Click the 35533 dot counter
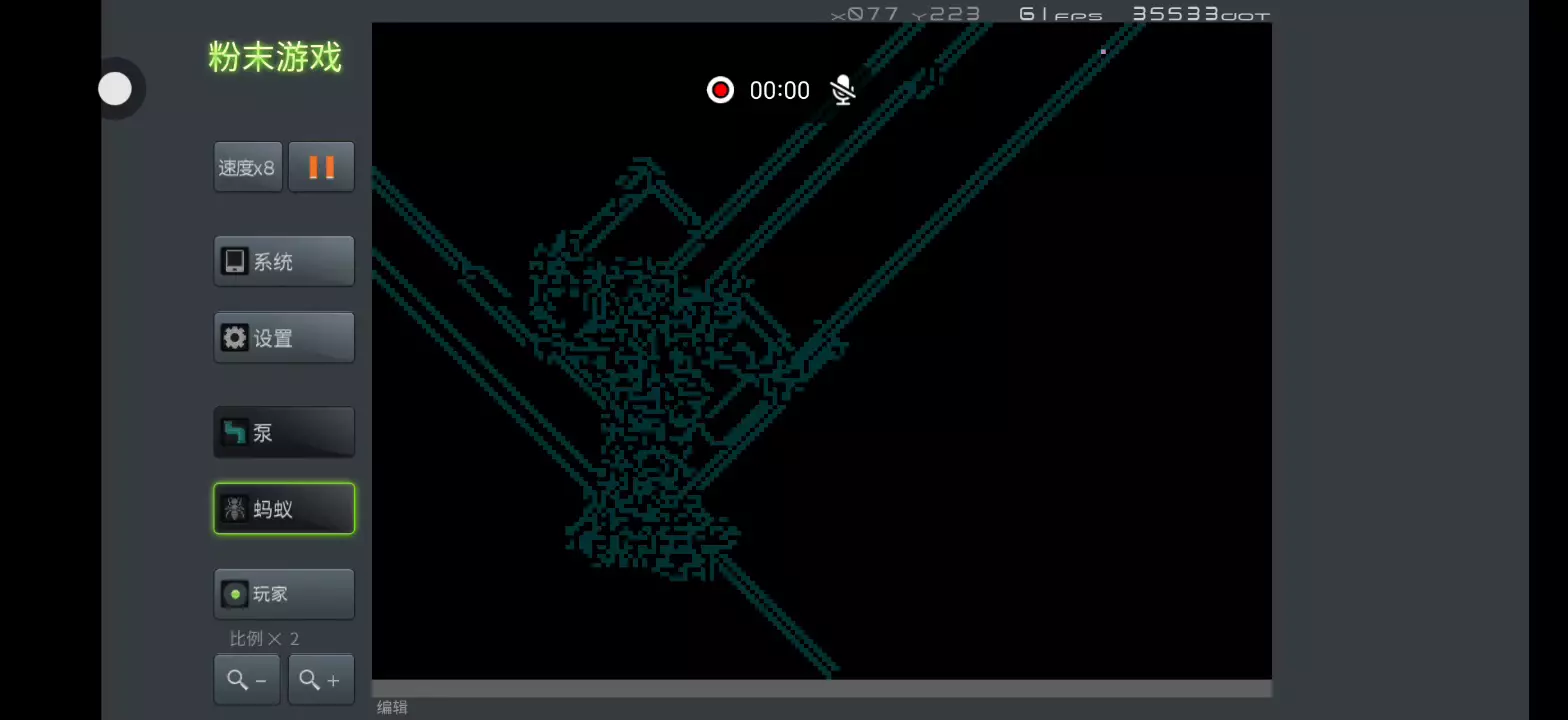This screenshot has width=1568, height=720. coord(1201,14)
